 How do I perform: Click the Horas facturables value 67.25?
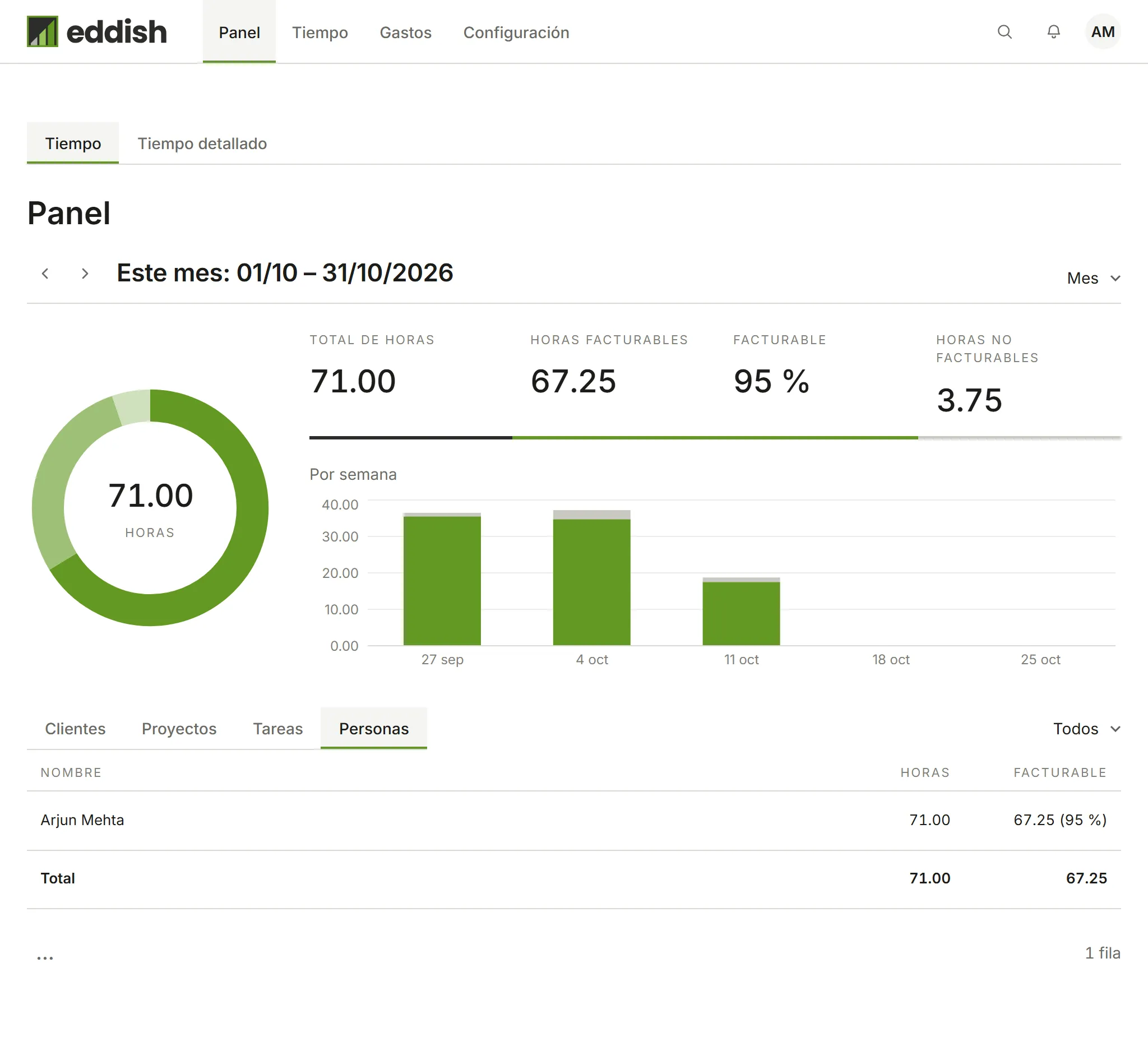[x=573, y=381]
